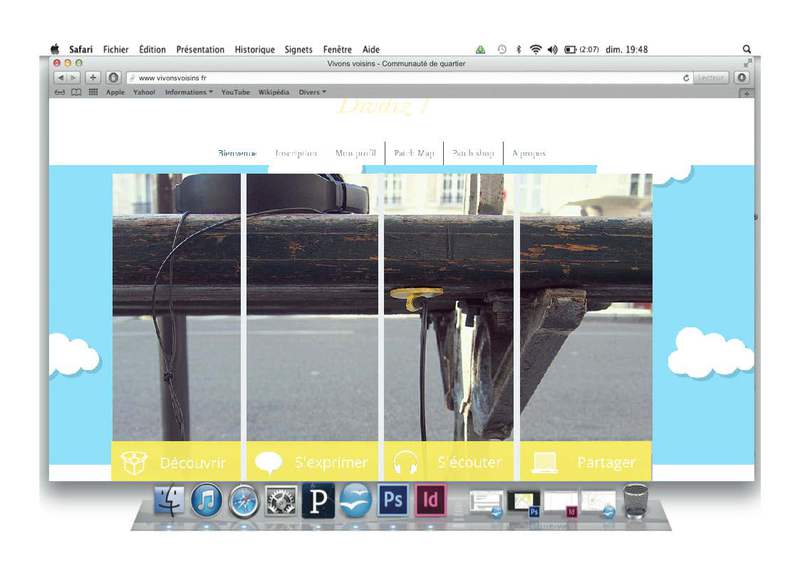Screen dimensions: 800x565
Task: Open the YouTube bookmark link
Action: click(x=235, y=92)
